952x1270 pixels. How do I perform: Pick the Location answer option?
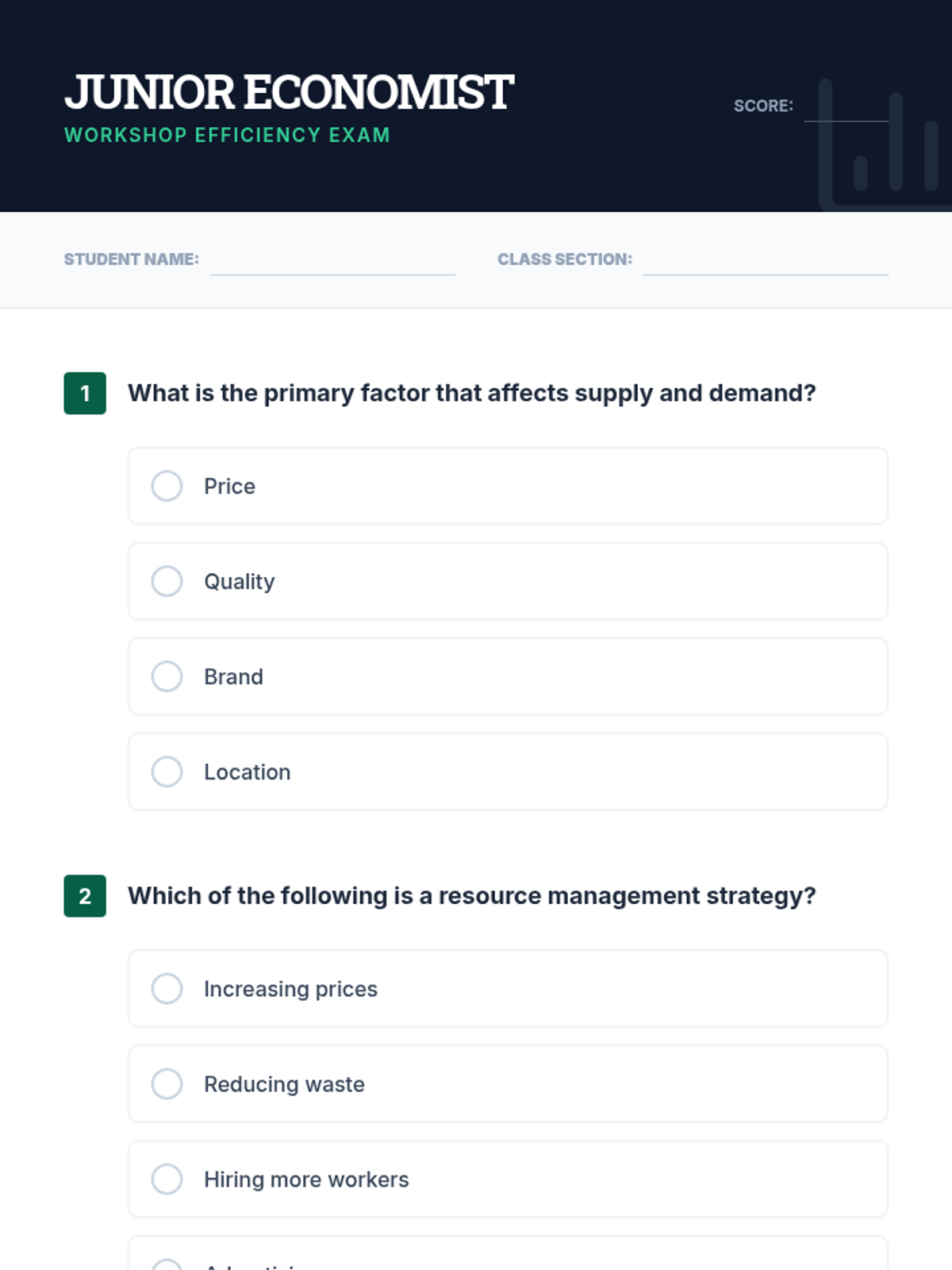pyautogui.click(x=167, y=772)
